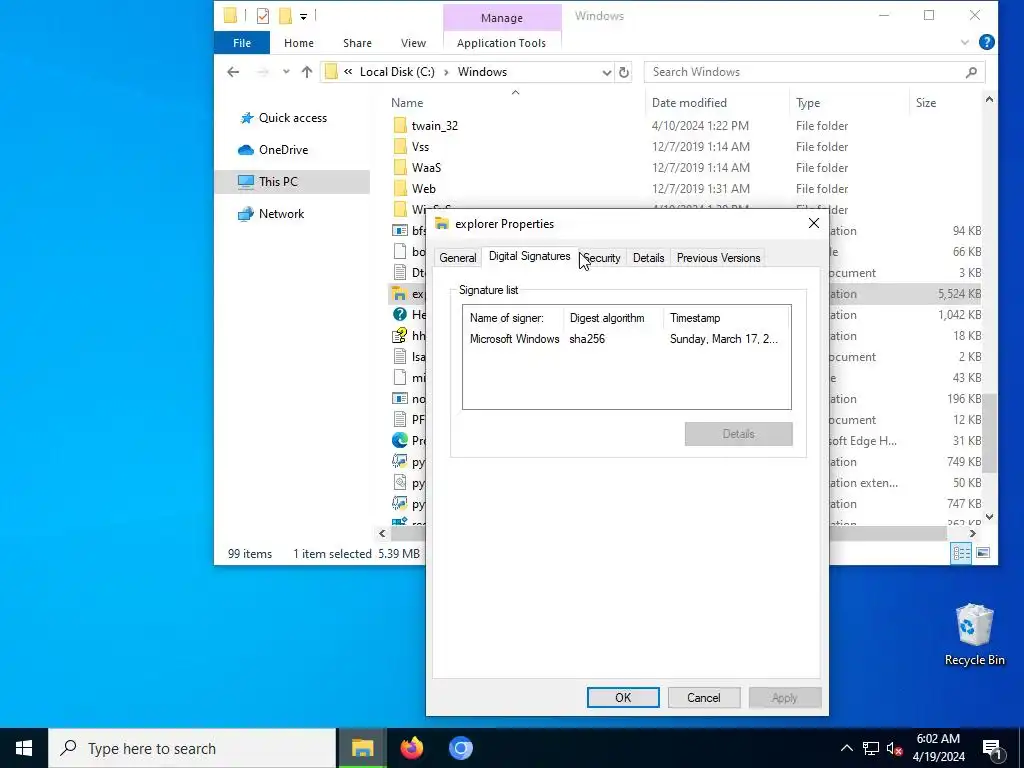The image size is (1024, 768).
Task: Select the Digital Signatures tab
Action: [x=530, y=256]
